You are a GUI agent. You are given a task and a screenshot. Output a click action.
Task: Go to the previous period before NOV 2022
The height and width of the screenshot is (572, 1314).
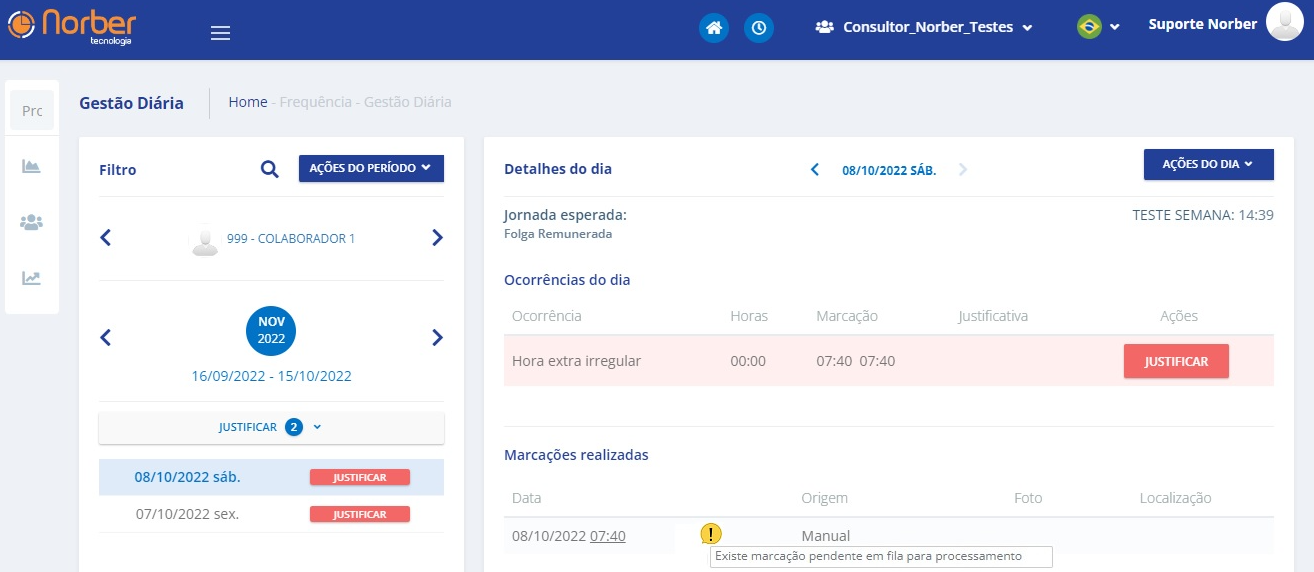click(x=106, y=338)
